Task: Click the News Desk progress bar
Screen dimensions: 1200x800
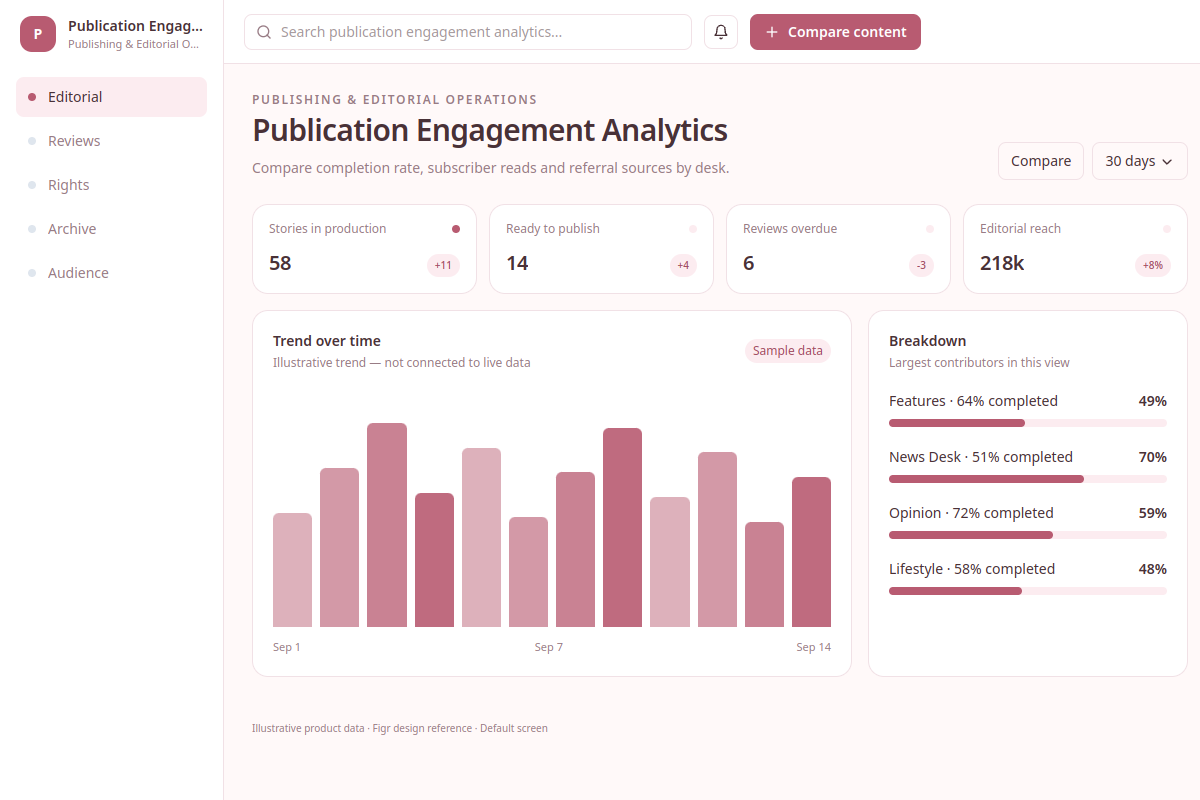Action: 1028,479
